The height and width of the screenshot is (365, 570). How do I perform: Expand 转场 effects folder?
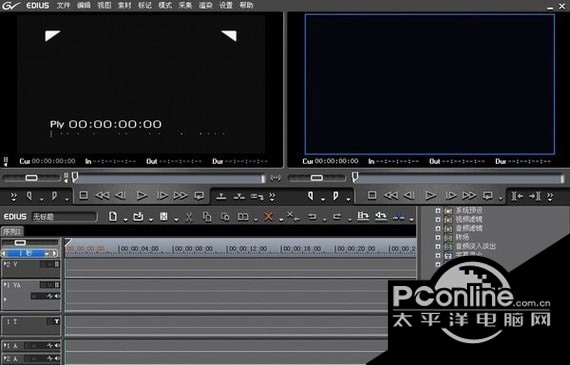tap(438, 238)
